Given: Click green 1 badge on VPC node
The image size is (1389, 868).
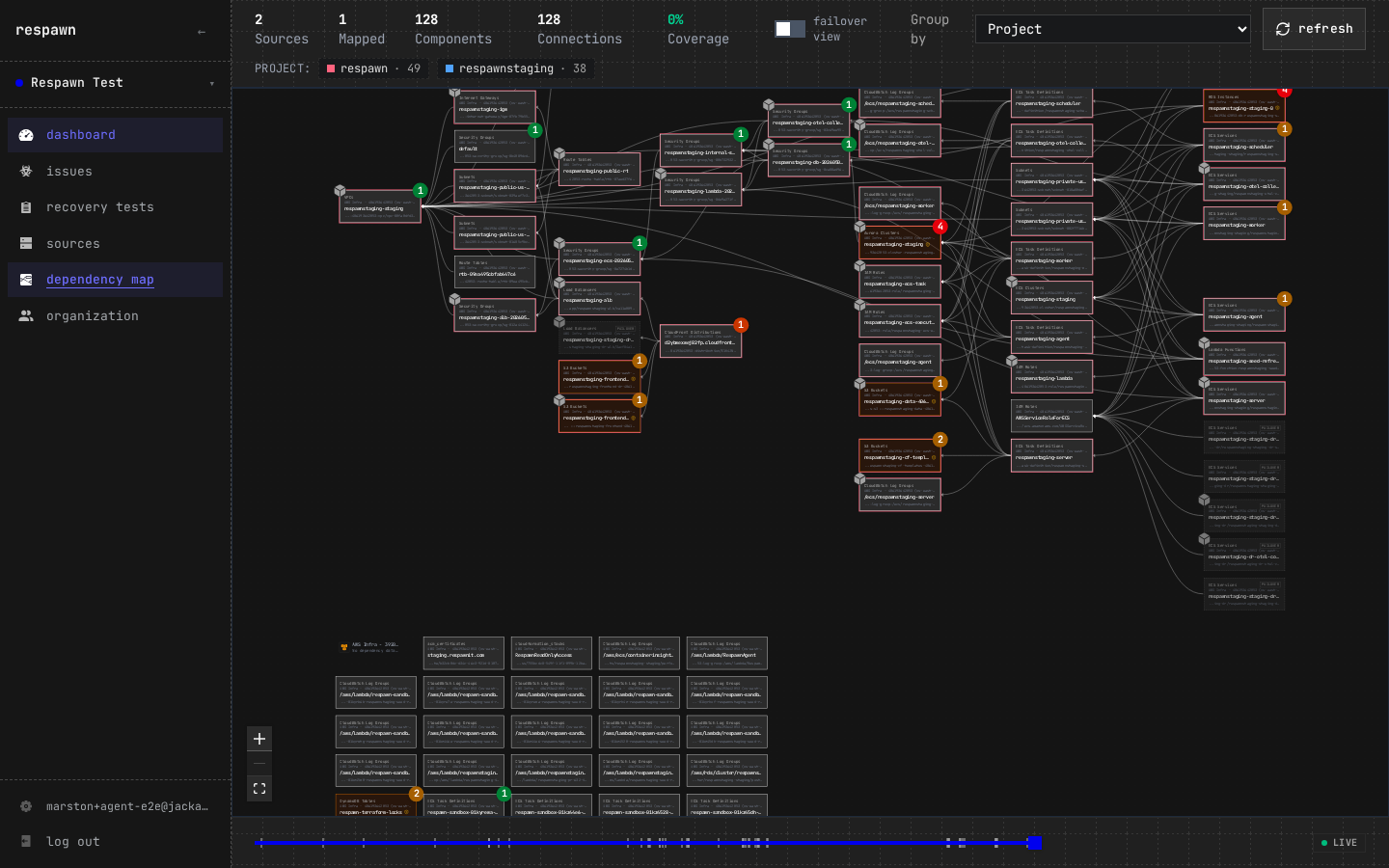Looking at the screenshot, I should 421,190.
